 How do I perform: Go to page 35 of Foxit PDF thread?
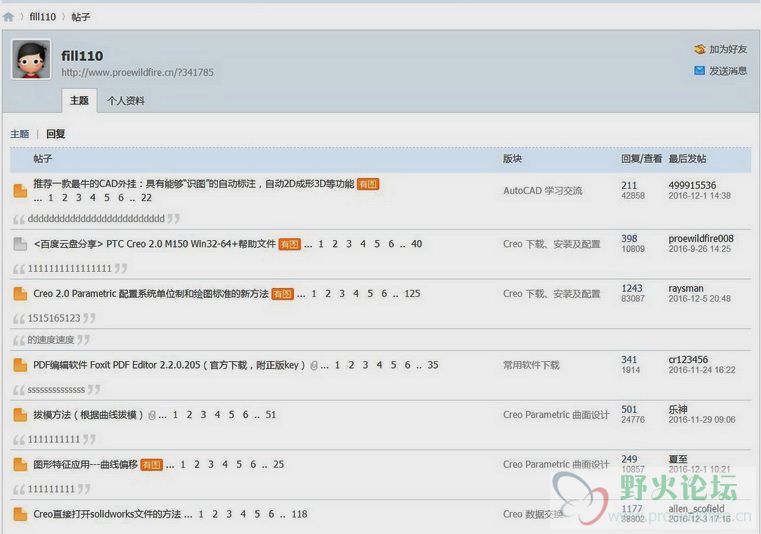coord(433,365)
